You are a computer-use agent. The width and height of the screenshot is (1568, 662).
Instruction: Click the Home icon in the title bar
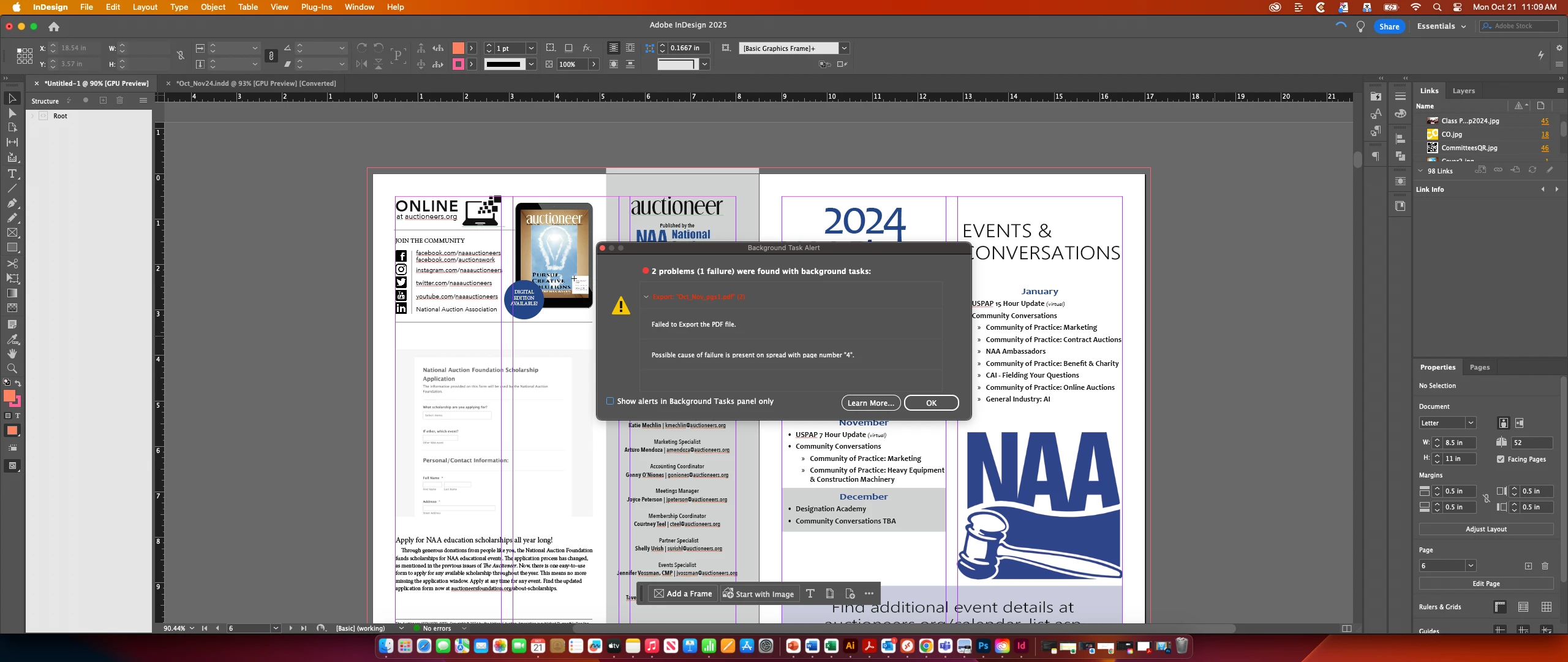pyautogui.click(x=54, y=26)
